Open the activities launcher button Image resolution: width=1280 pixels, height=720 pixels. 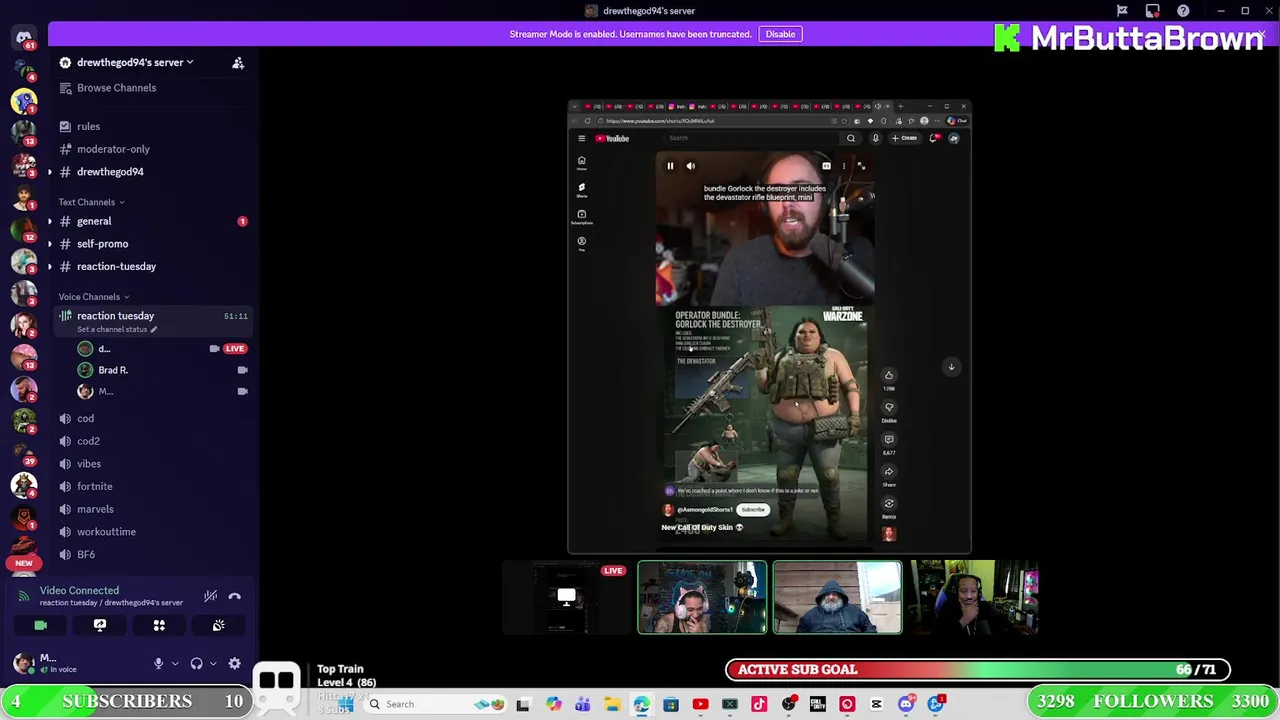pos(159,625)
